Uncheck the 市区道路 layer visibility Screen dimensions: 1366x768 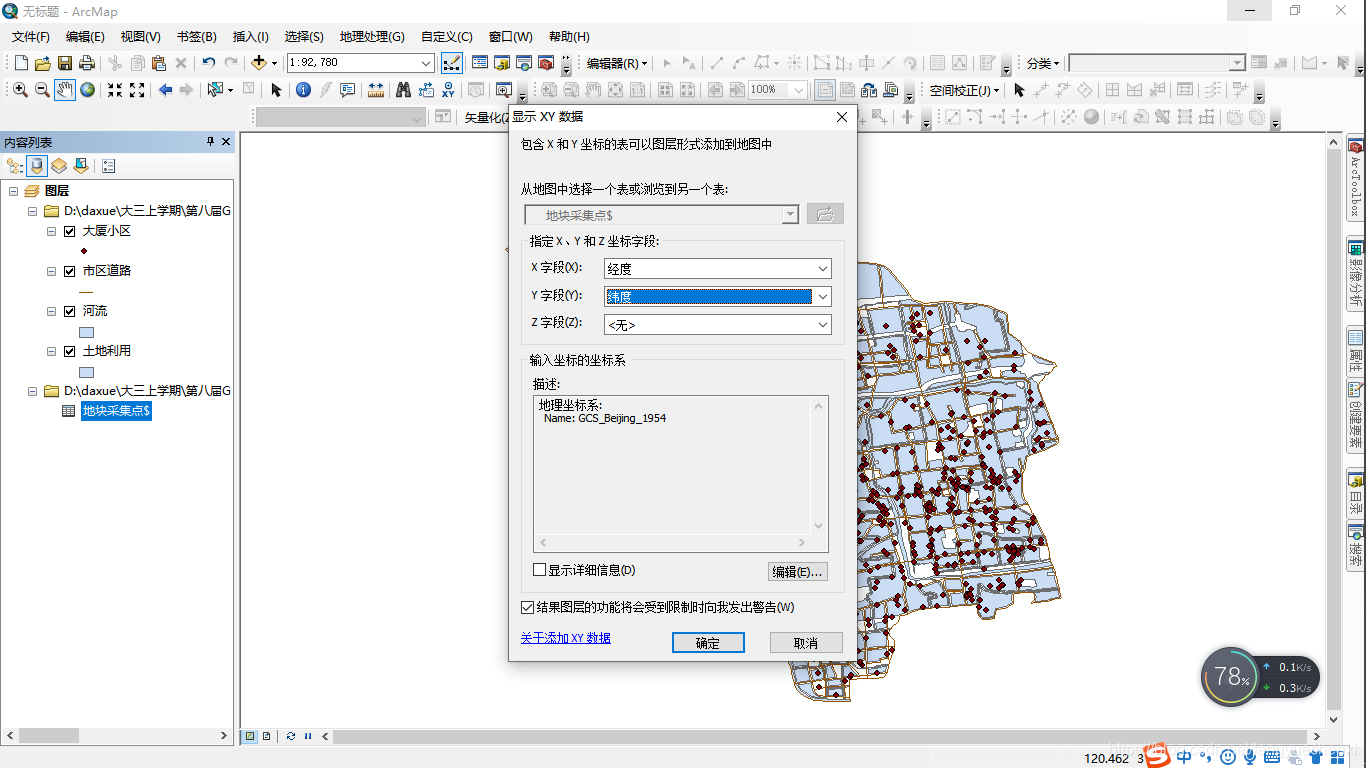pyautogui.click(x=69, y=271)
